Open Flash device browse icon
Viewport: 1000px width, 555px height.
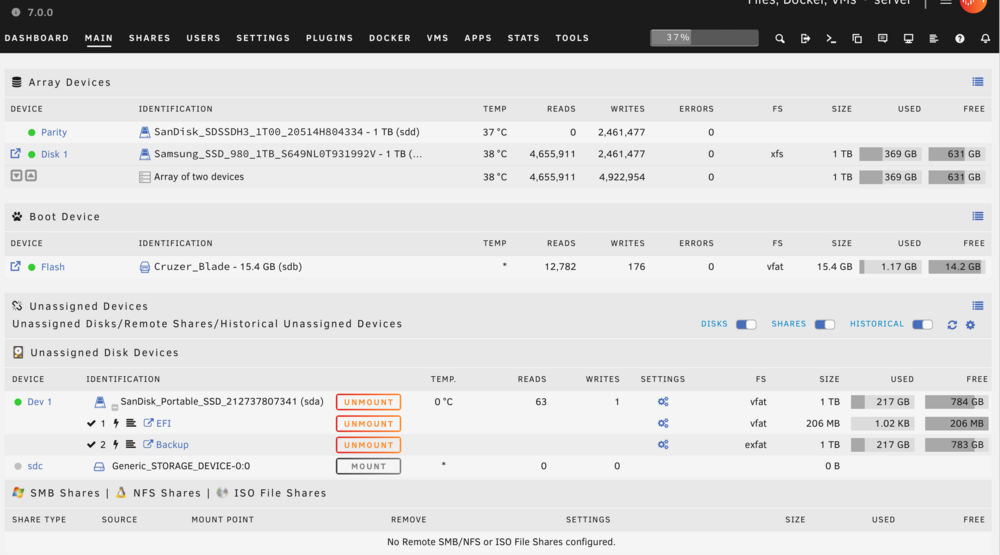point(15,266)
